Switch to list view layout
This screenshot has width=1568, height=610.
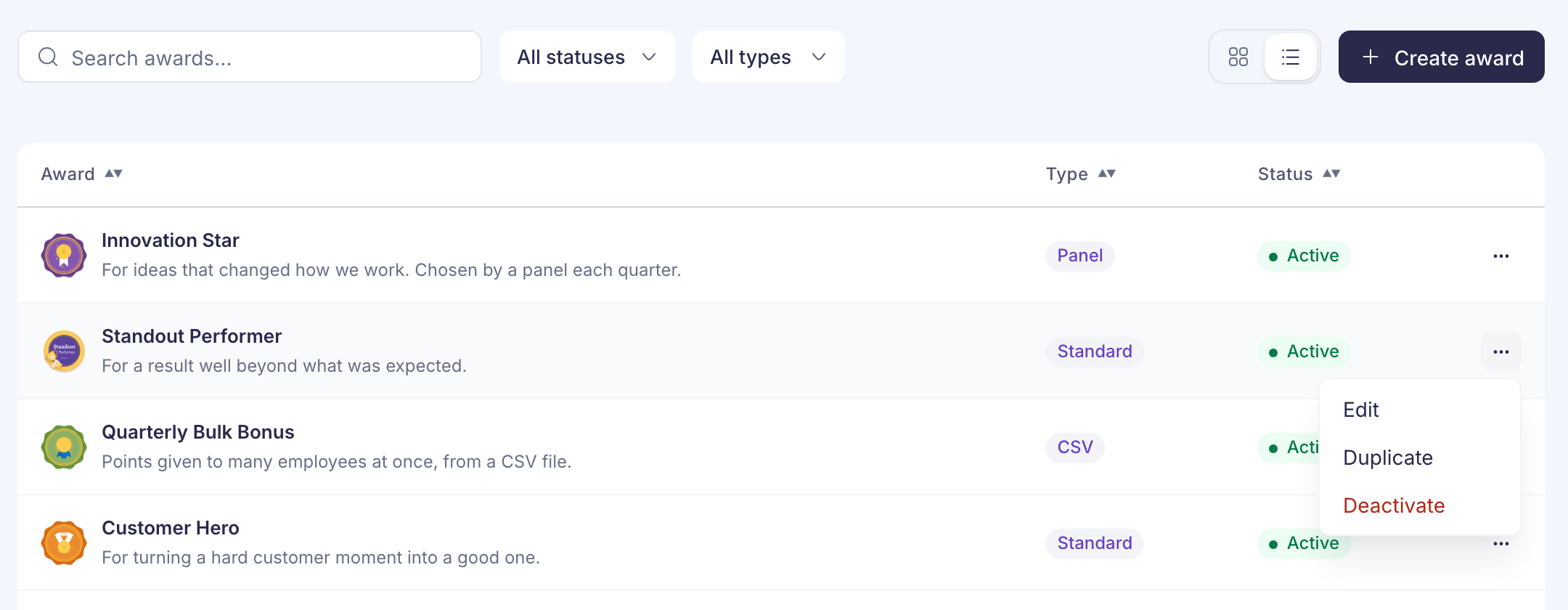pyautogui.click(x=1291, y=57)
